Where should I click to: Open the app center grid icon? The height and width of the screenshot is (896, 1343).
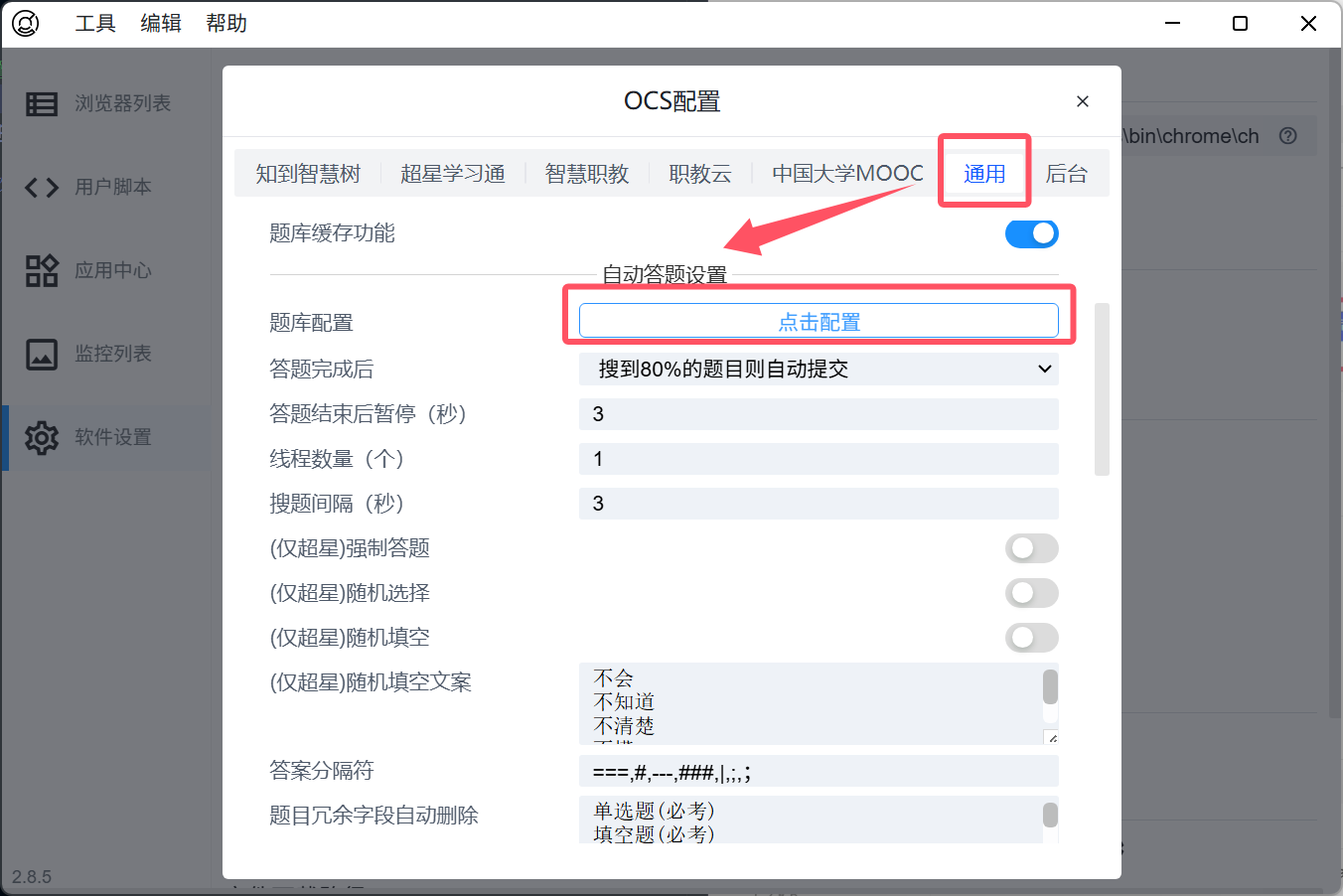click(x=42, y=270)
